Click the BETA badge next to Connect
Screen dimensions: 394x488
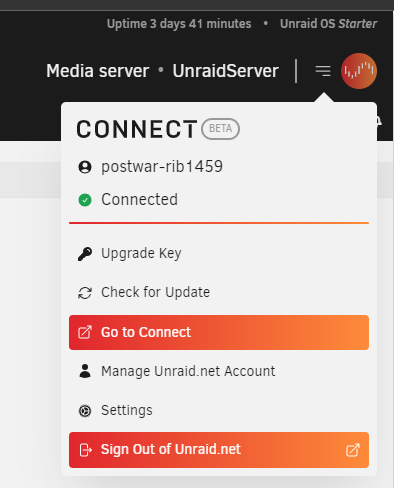pos(220,129)
